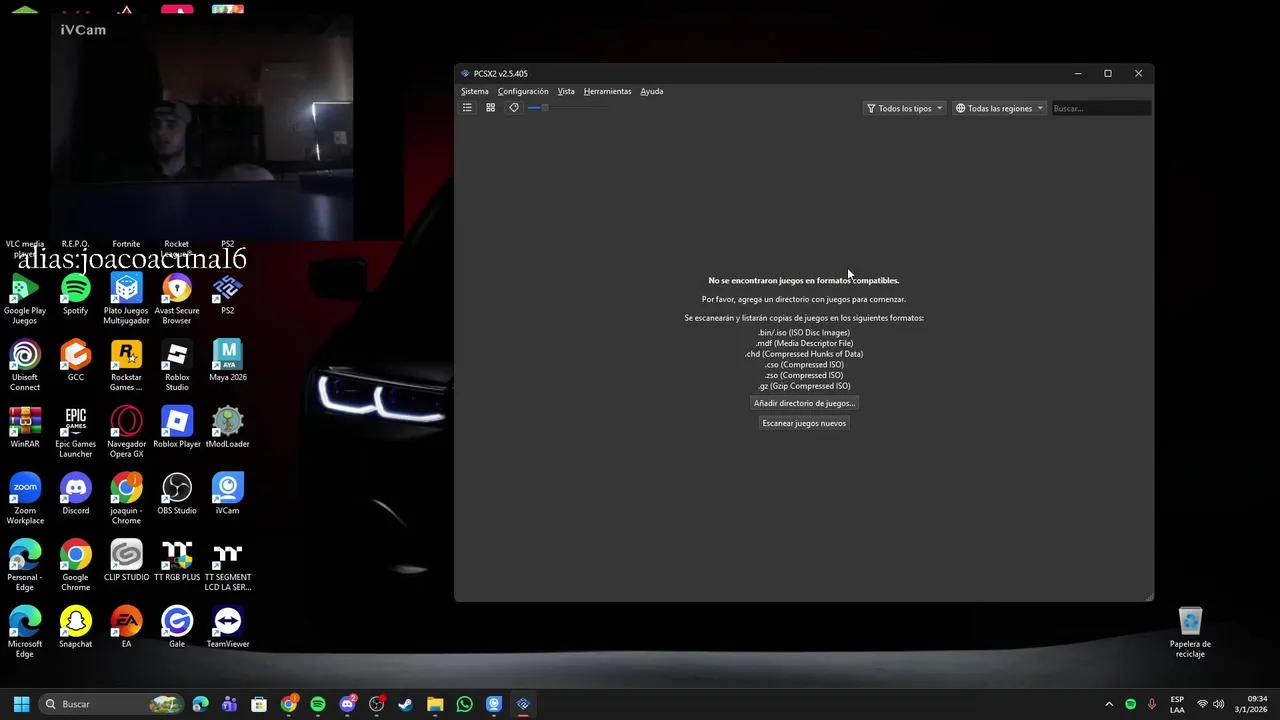The height and width of the screenshot is (720, 1280).
Task: Select the Plato Juegos Multijugador desktop icon
Action: tap(126, 299)
